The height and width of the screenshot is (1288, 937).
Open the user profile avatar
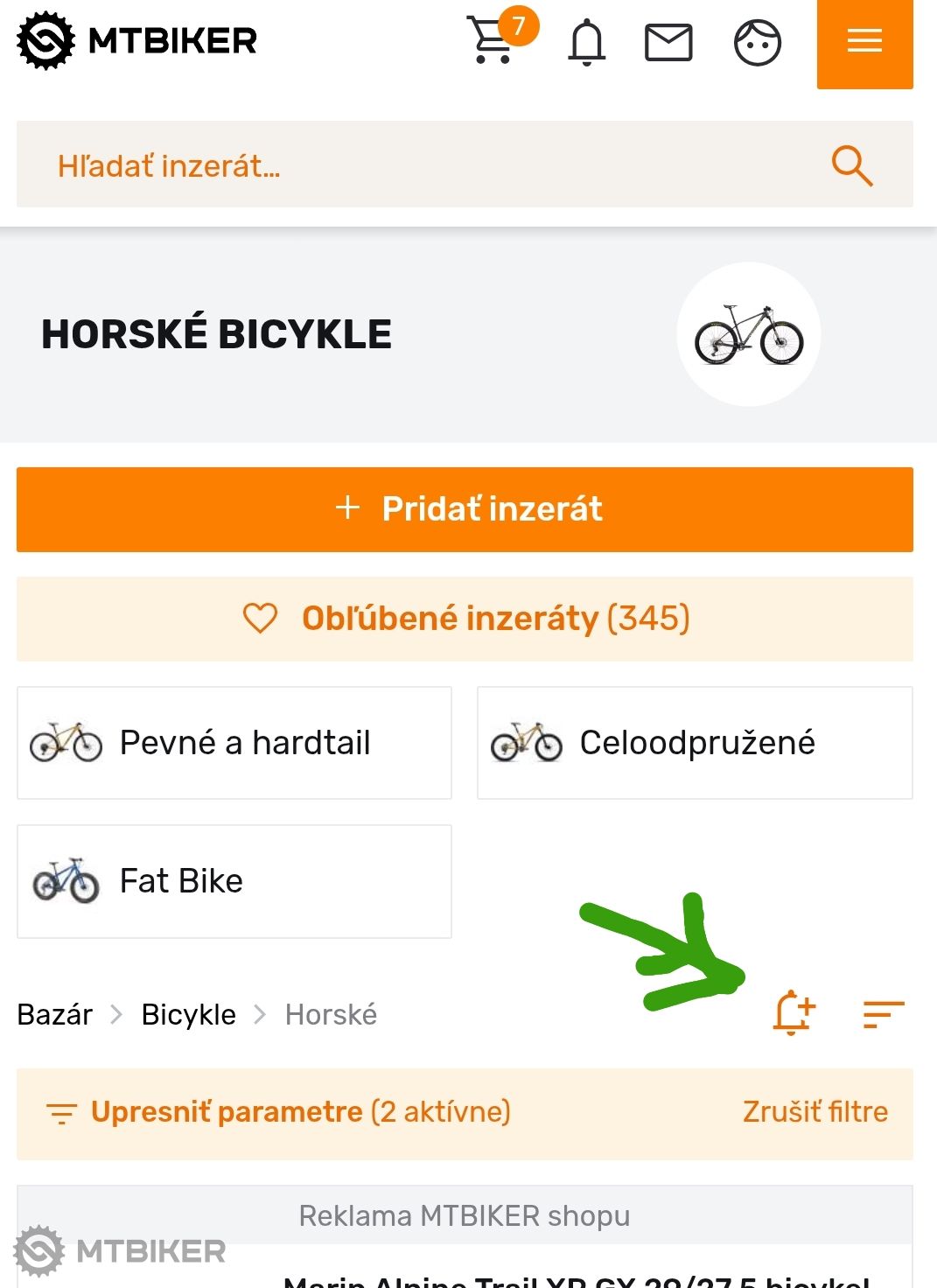[757, 42]
